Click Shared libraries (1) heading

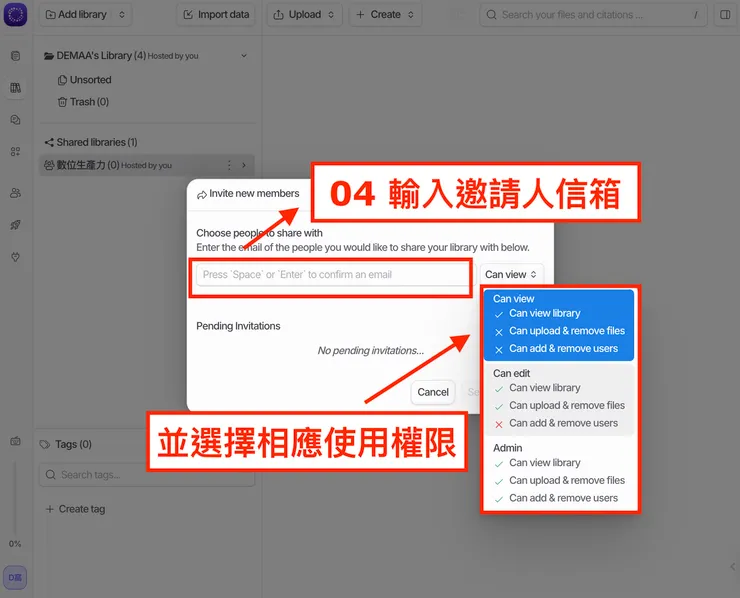(91, 142)
